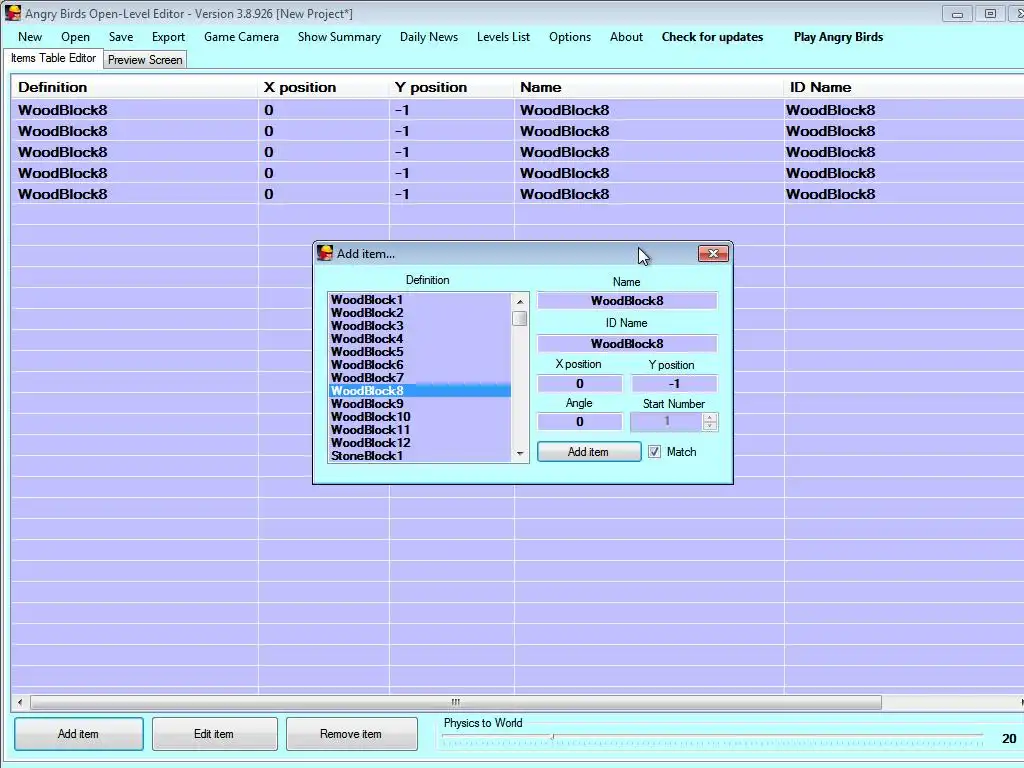This screenshot has width=1024, height=768.
Task: Select the Items Table Editor tab
Action: coord(53,58)
